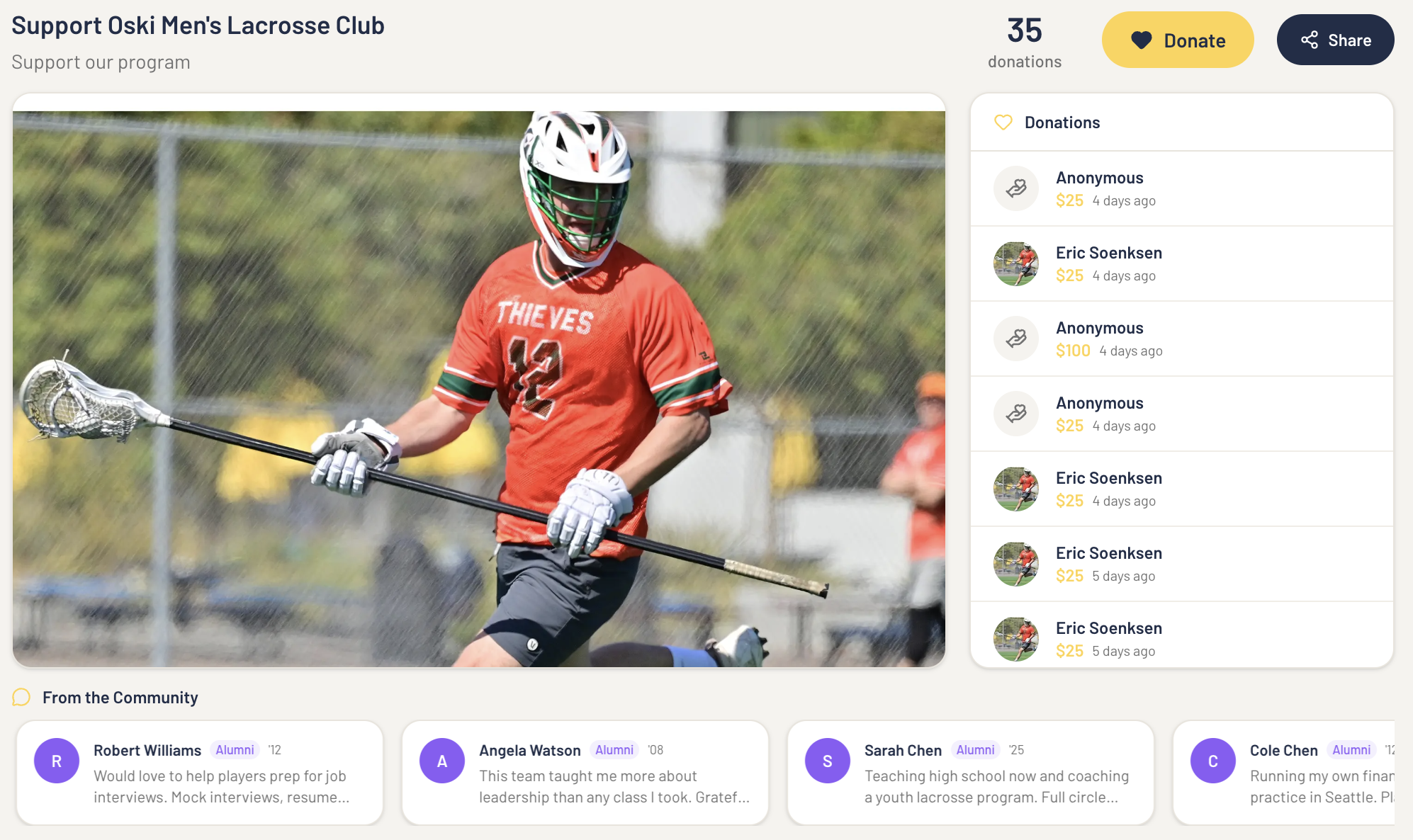The height and width of the screenshot is (840, 1413).
Task: Click the heart icon on Donate button
Action: tap(1141, 40)
